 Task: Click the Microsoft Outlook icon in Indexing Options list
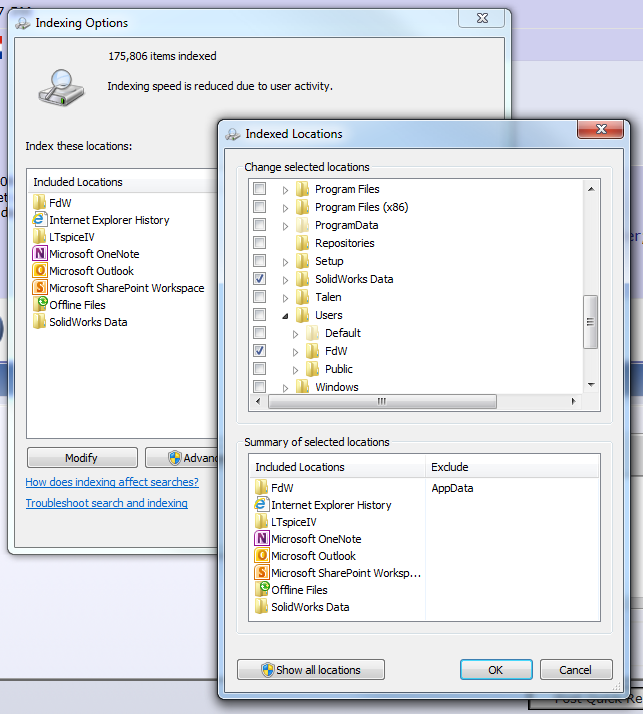click(40, 270)
